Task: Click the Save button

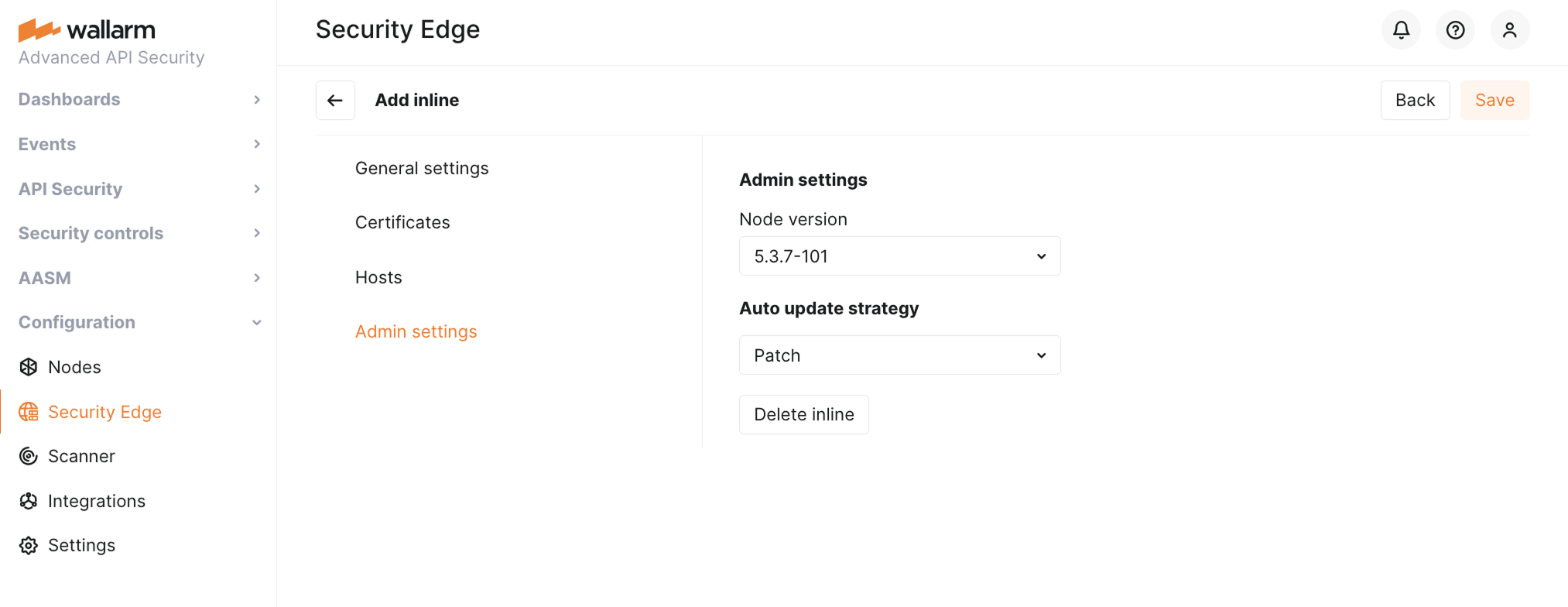Action: 1494,100
